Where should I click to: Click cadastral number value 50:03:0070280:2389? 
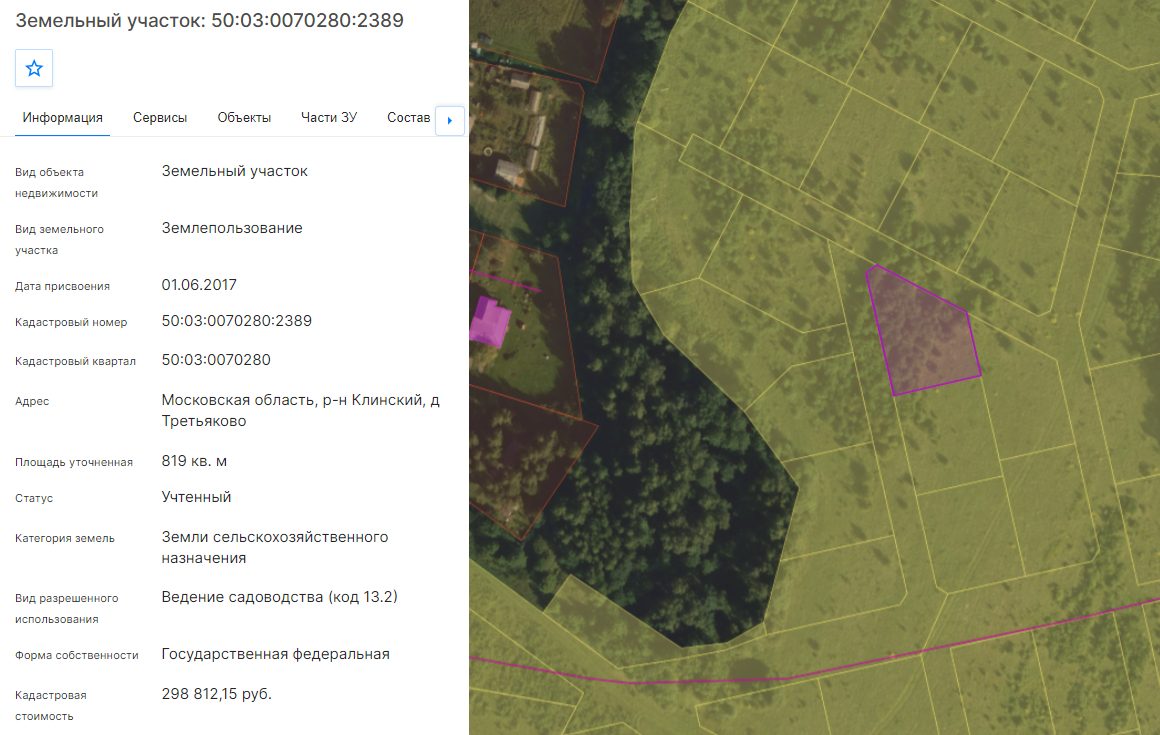237,321
